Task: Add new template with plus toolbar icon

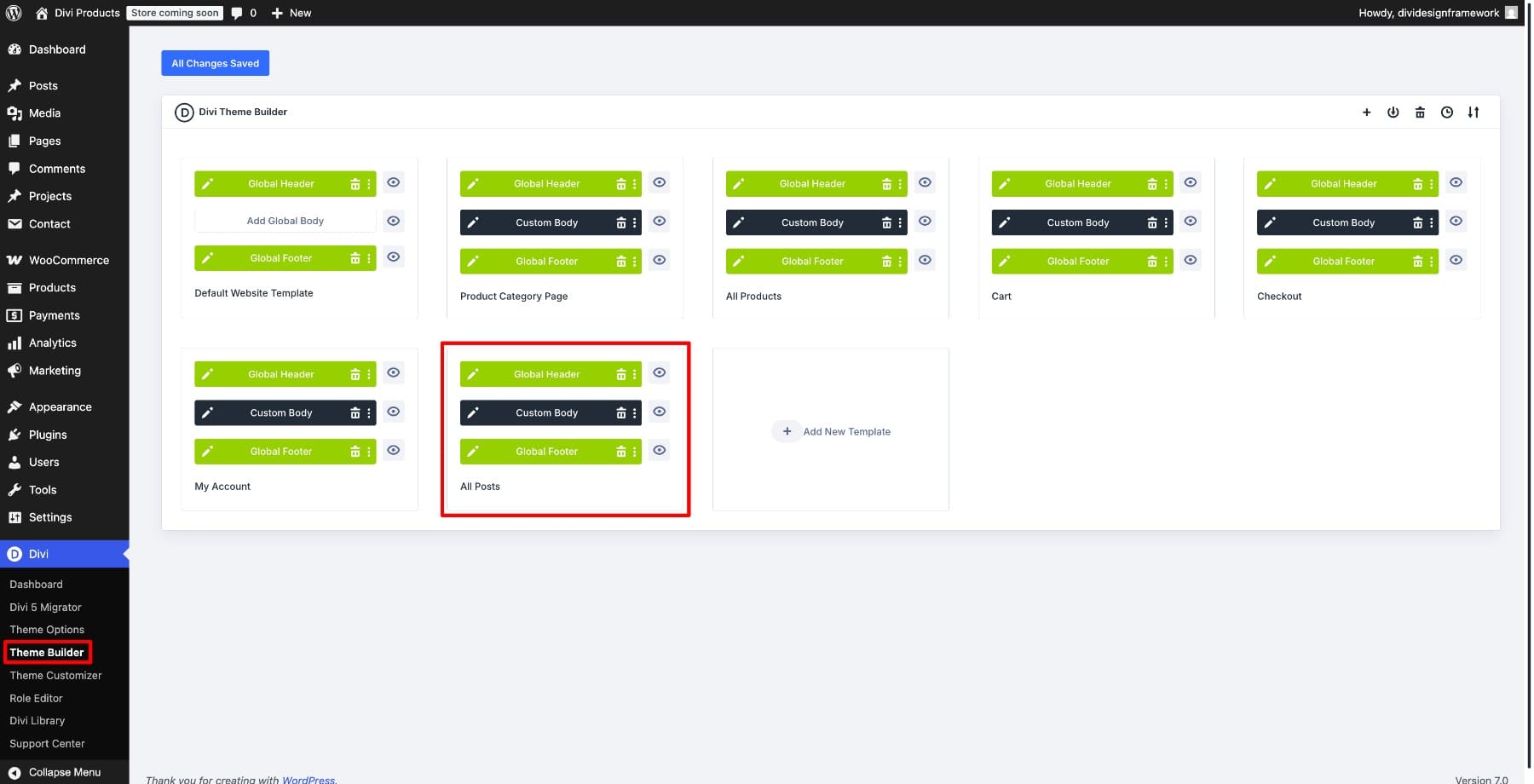Action: click(x=1366, y=112)
